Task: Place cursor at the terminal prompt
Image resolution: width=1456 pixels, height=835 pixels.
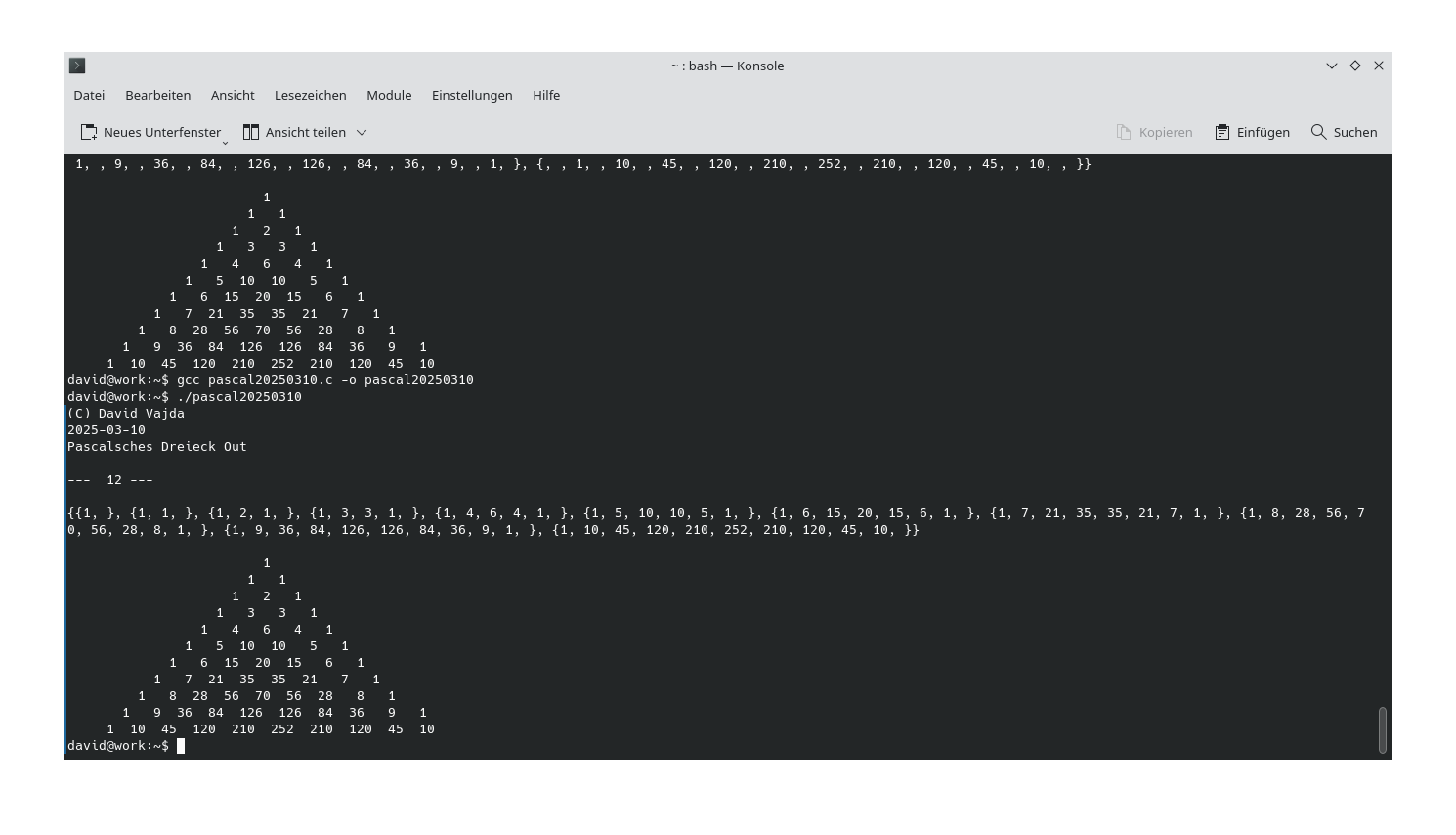Action: click(181, 745)
